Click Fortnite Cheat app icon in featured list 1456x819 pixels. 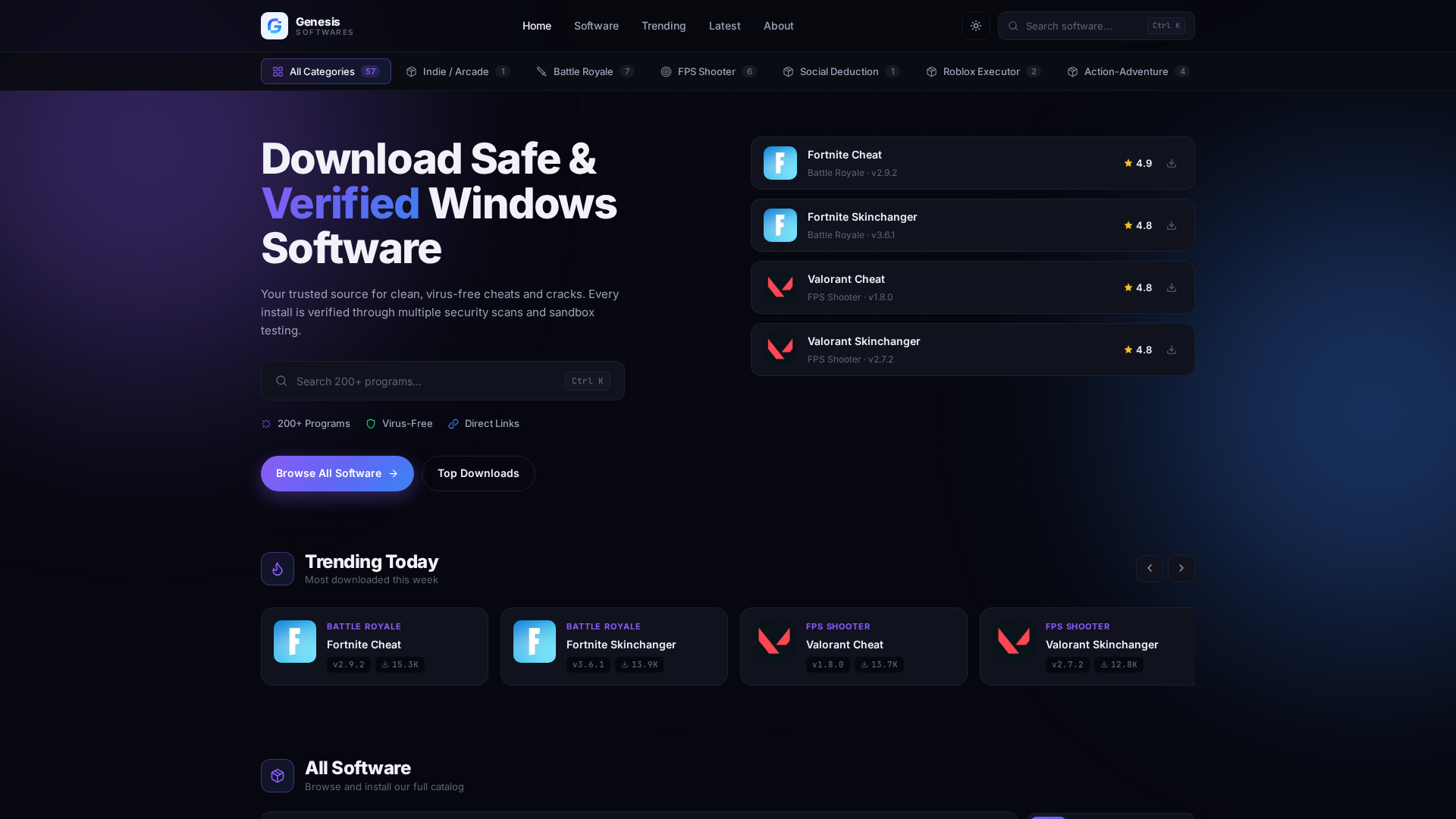tap(780, 163)
